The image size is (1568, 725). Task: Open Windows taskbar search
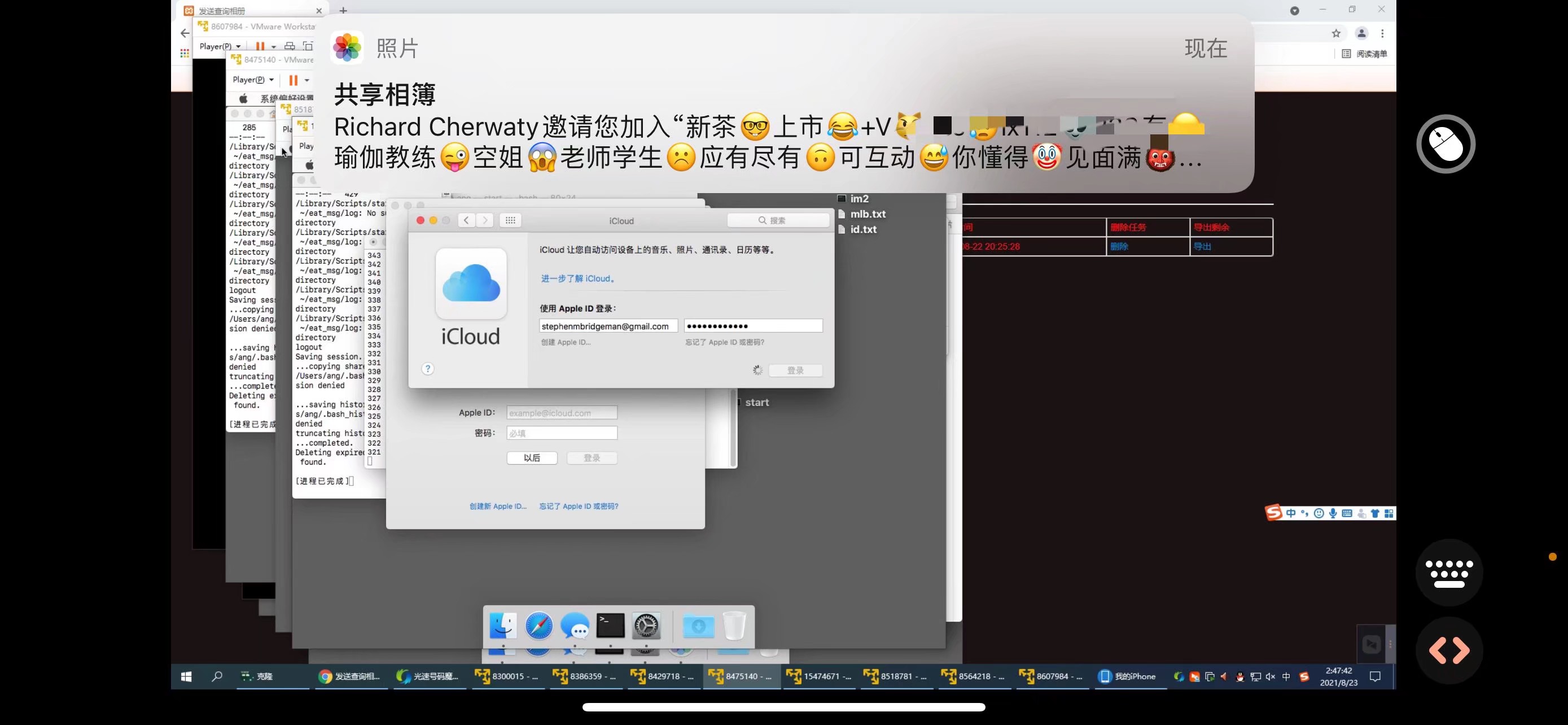pos(217,676)
